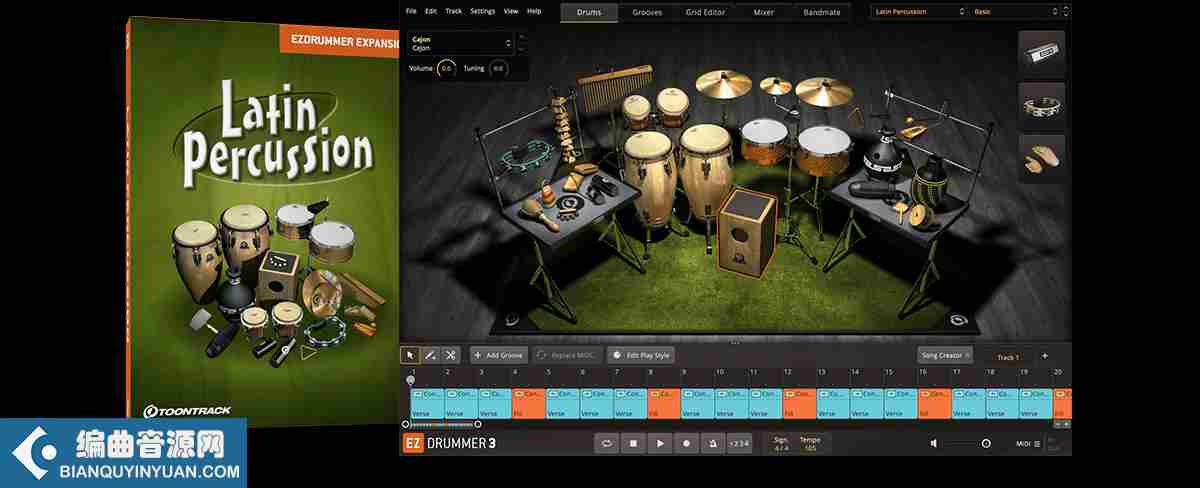Image resolution: width=1200 pixels, height=488 pixels.
Task: Open the Settings menu
Action: tap(482, 11)
